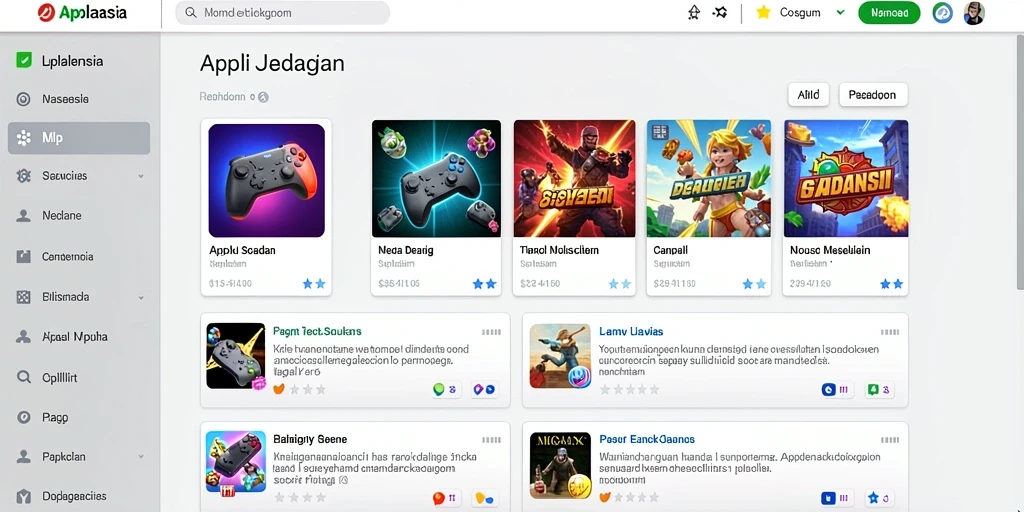Click the yellow badge on Balnigrity Seene
This screenshot has height=512, width=1024.
click(484, 498)
